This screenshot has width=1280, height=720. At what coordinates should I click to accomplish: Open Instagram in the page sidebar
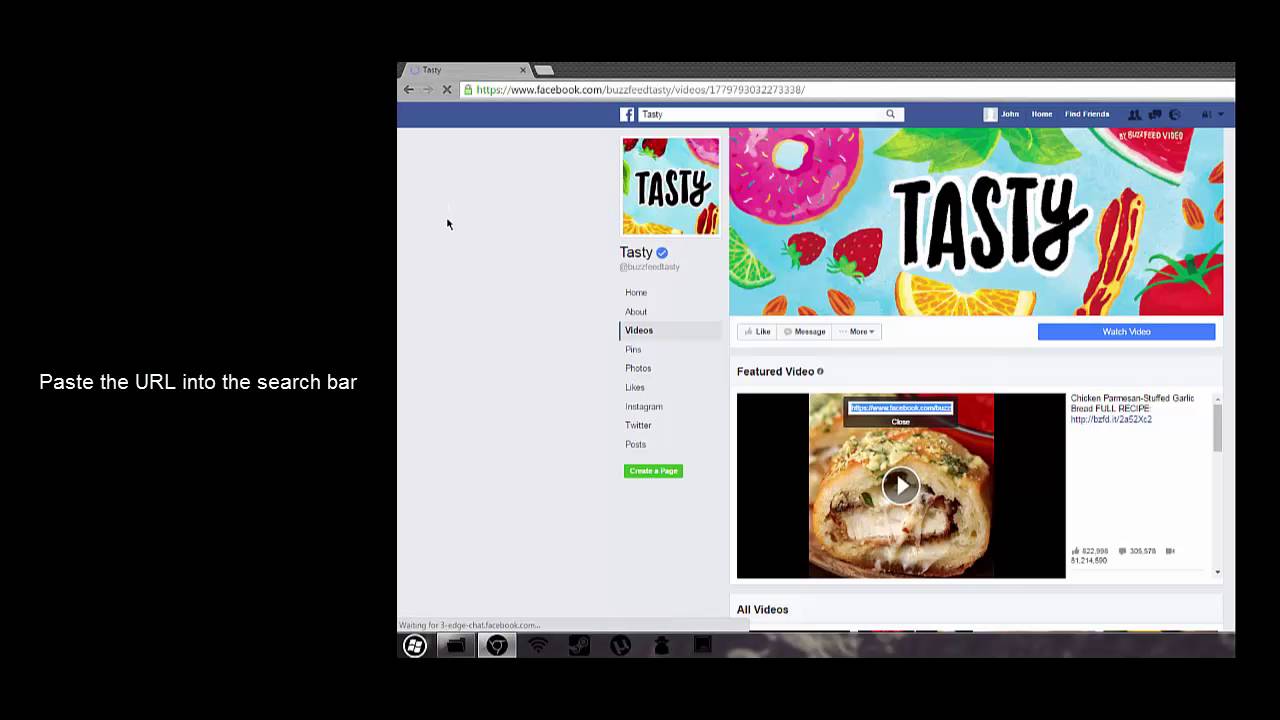pyautogui.click(x=644, y=406)
